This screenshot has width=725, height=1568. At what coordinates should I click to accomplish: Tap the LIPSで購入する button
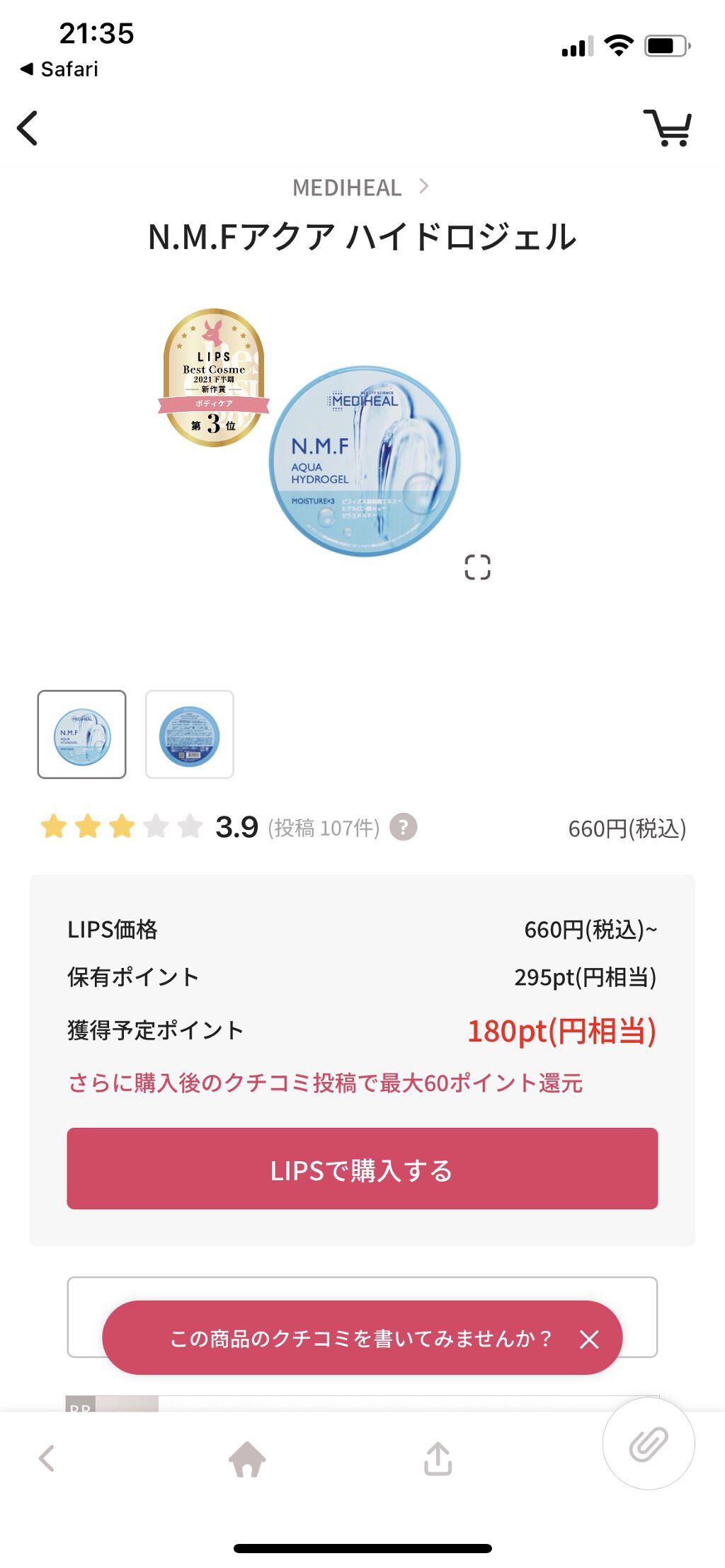pyautogui.click(x=362, y=1169)
